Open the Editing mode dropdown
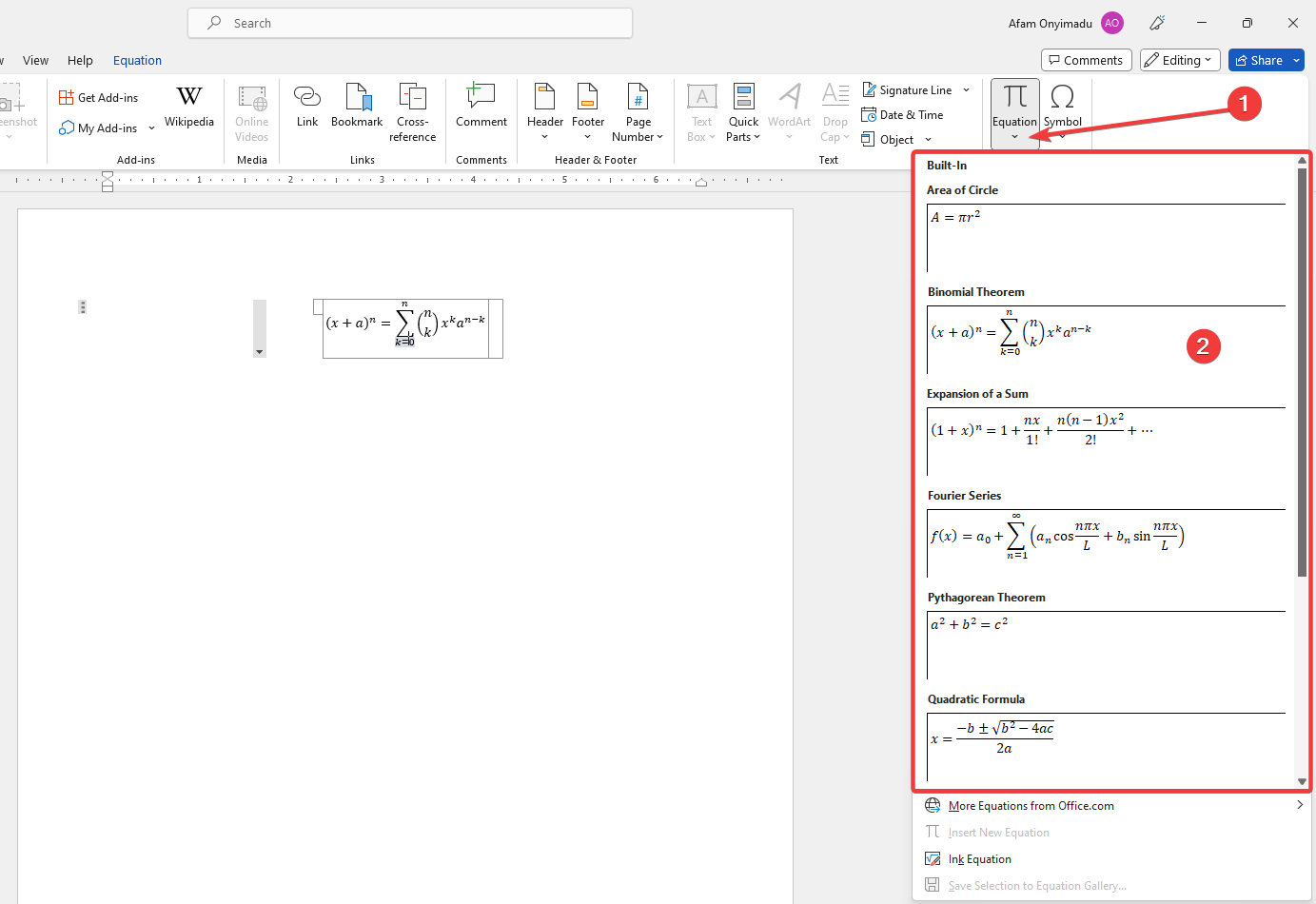Image resolution: width=1316 pixels, height=904 pixels. (1180, 60)
